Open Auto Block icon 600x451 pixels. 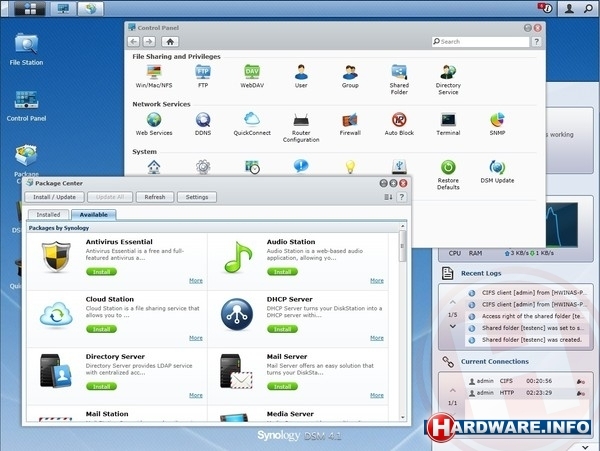399,124
